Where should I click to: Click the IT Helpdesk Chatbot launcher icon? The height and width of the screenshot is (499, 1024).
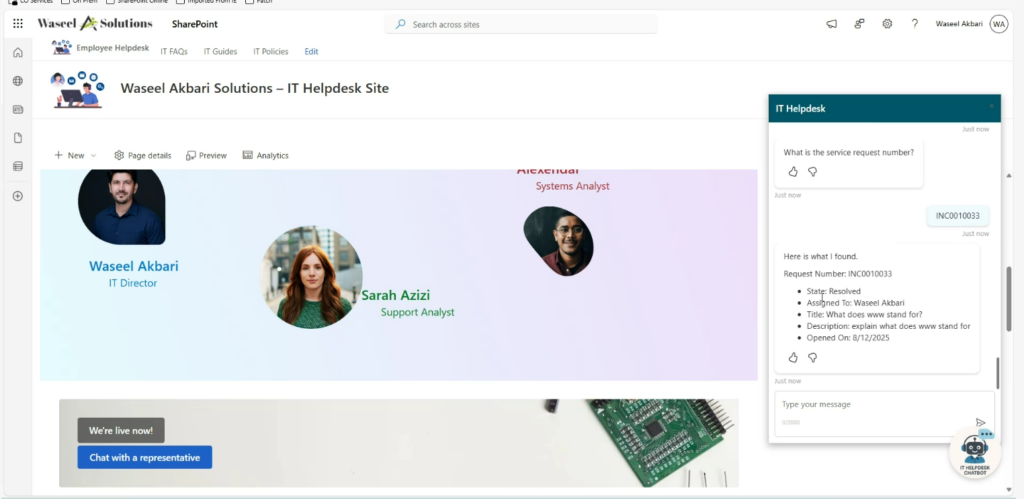(x=974, y=453)
